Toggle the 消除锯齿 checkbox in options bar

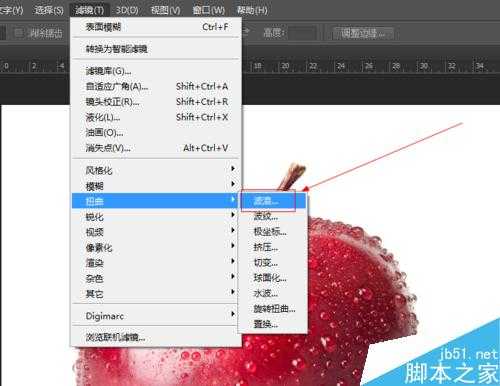19,33
